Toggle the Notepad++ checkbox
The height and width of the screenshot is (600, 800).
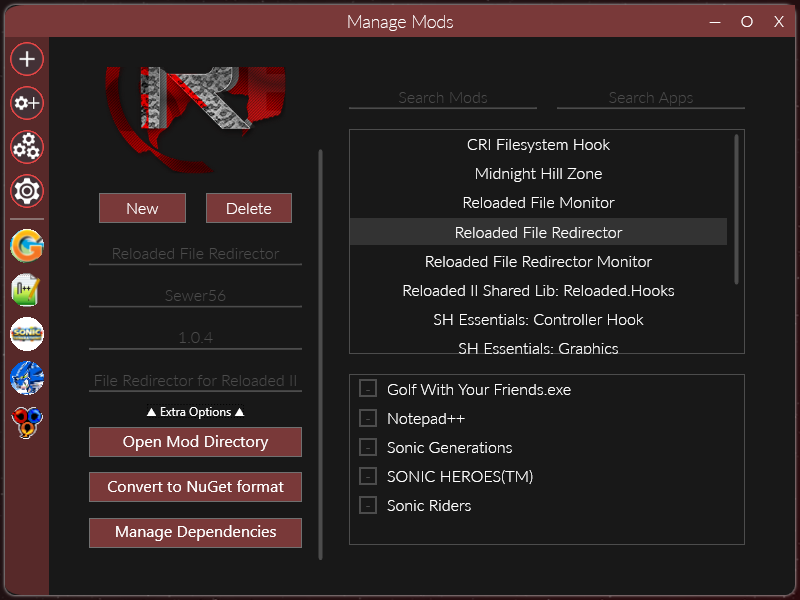(x=368, y=418)
